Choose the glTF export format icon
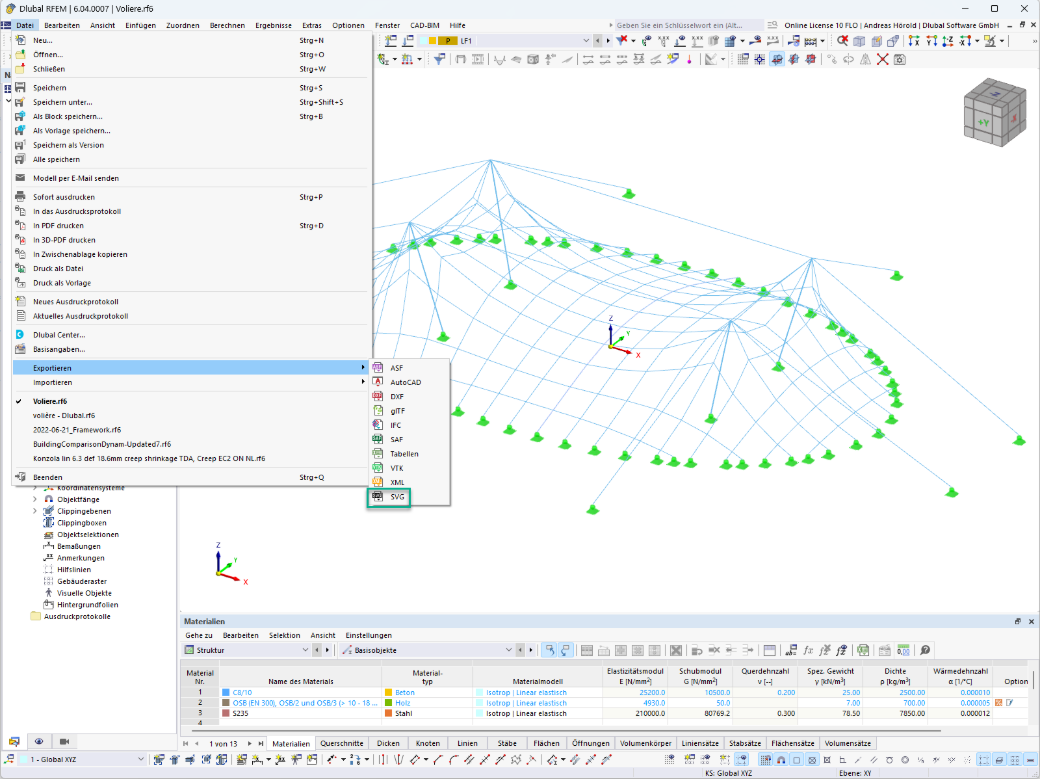Screen dimensions: 1040x779 [377, 411]
